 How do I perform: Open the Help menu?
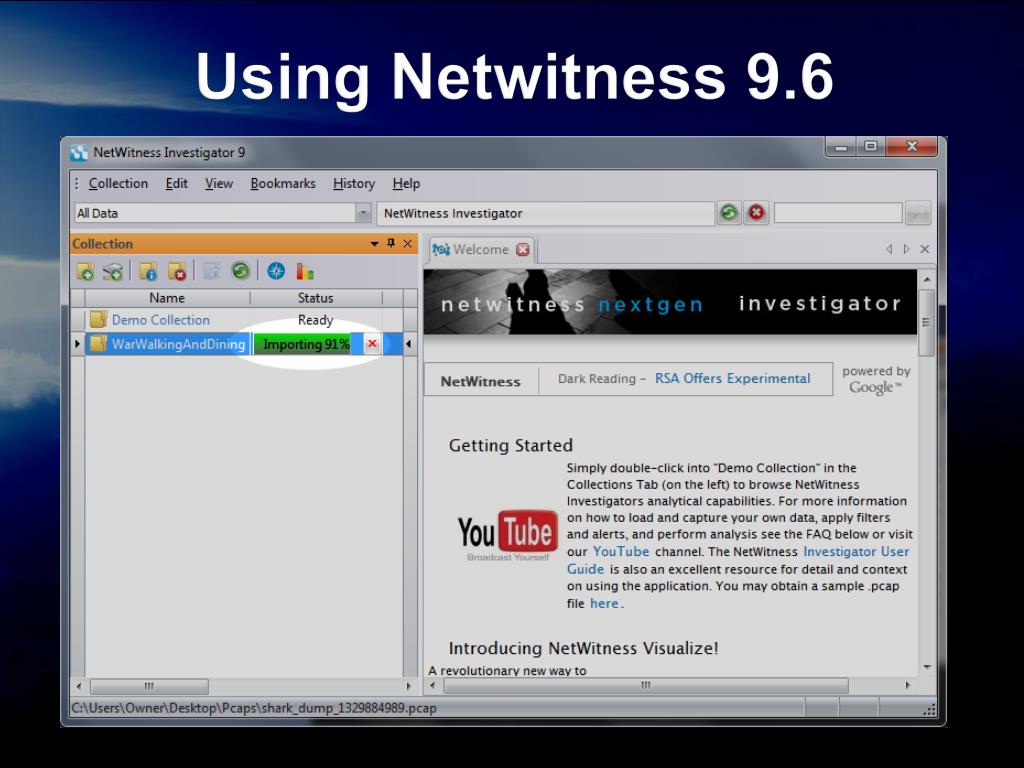406,184
